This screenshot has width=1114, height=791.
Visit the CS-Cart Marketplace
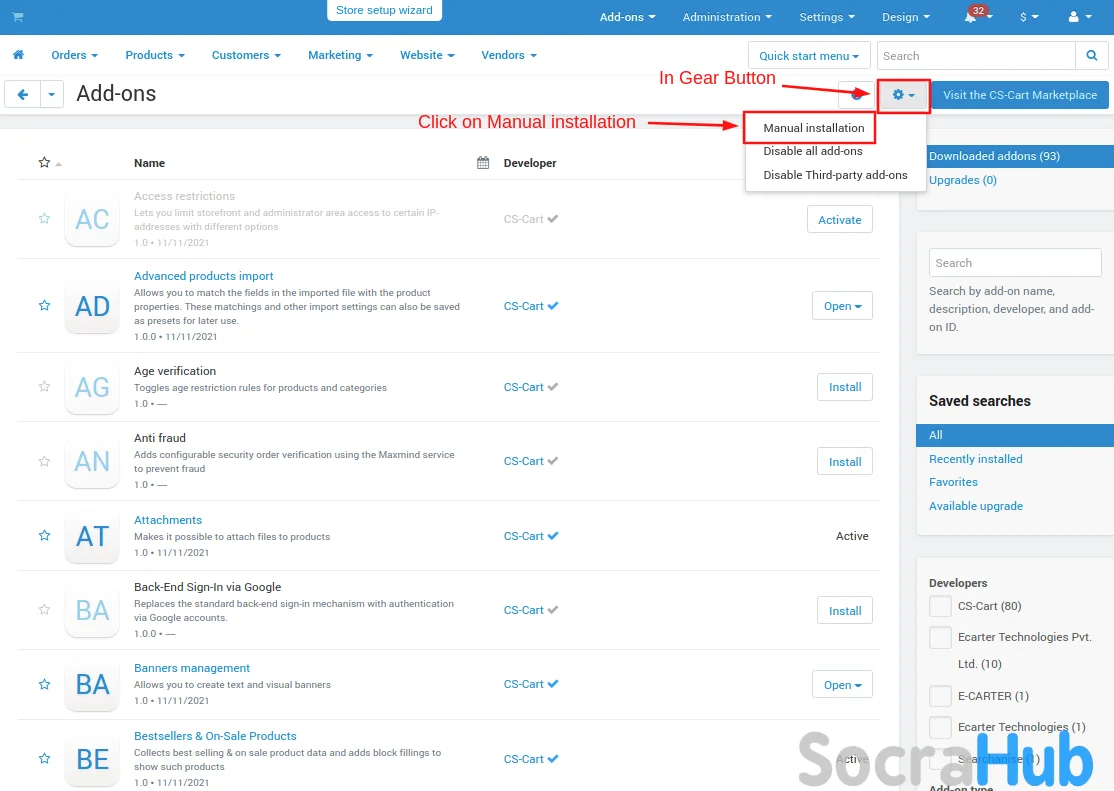pos(1020,95)
